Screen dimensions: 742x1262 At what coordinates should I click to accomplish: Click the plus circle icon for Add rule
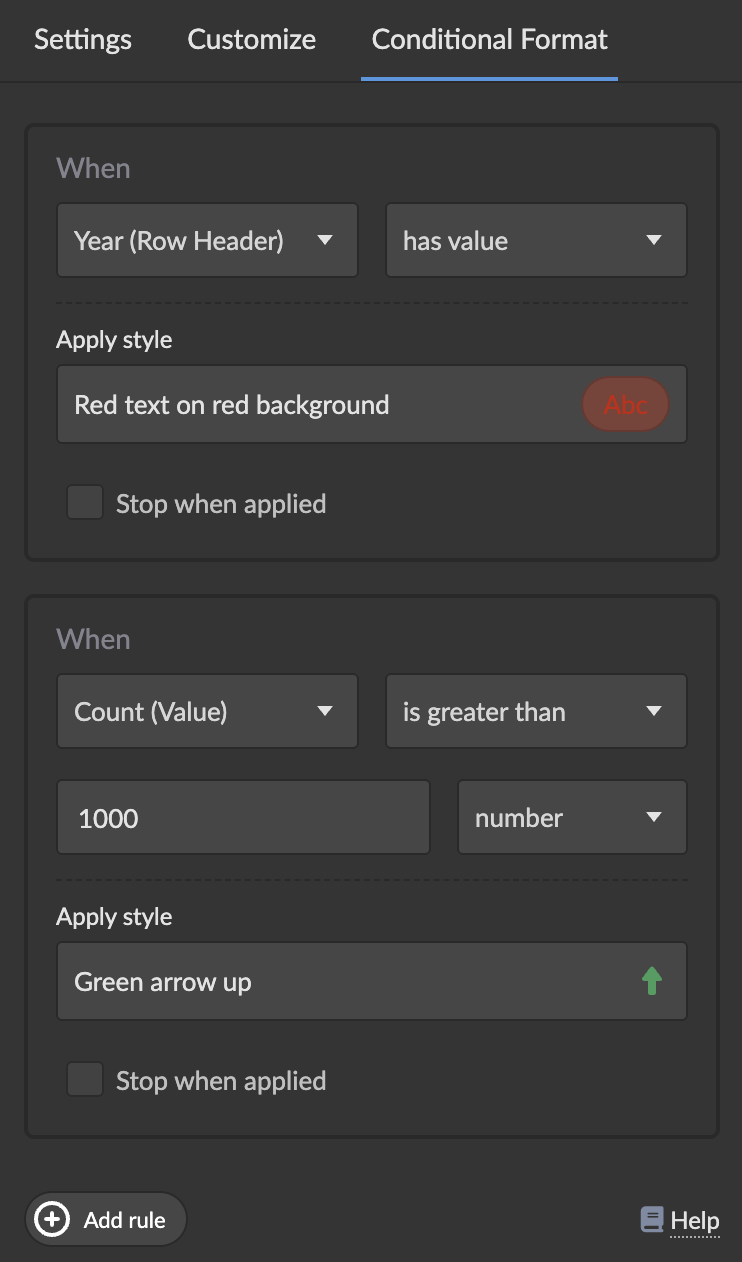coord(52,1220)
